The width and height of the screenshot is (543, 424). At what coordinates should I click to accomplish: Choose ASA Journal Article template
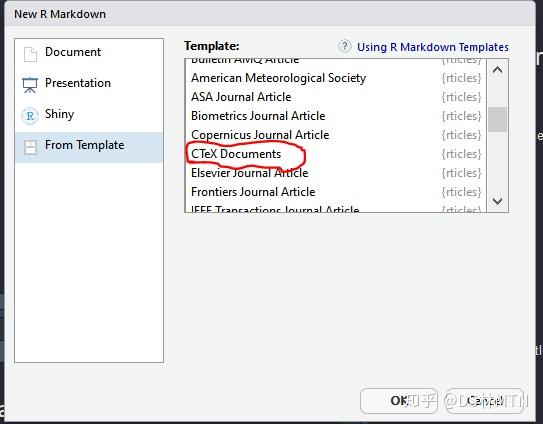[336, 97]
